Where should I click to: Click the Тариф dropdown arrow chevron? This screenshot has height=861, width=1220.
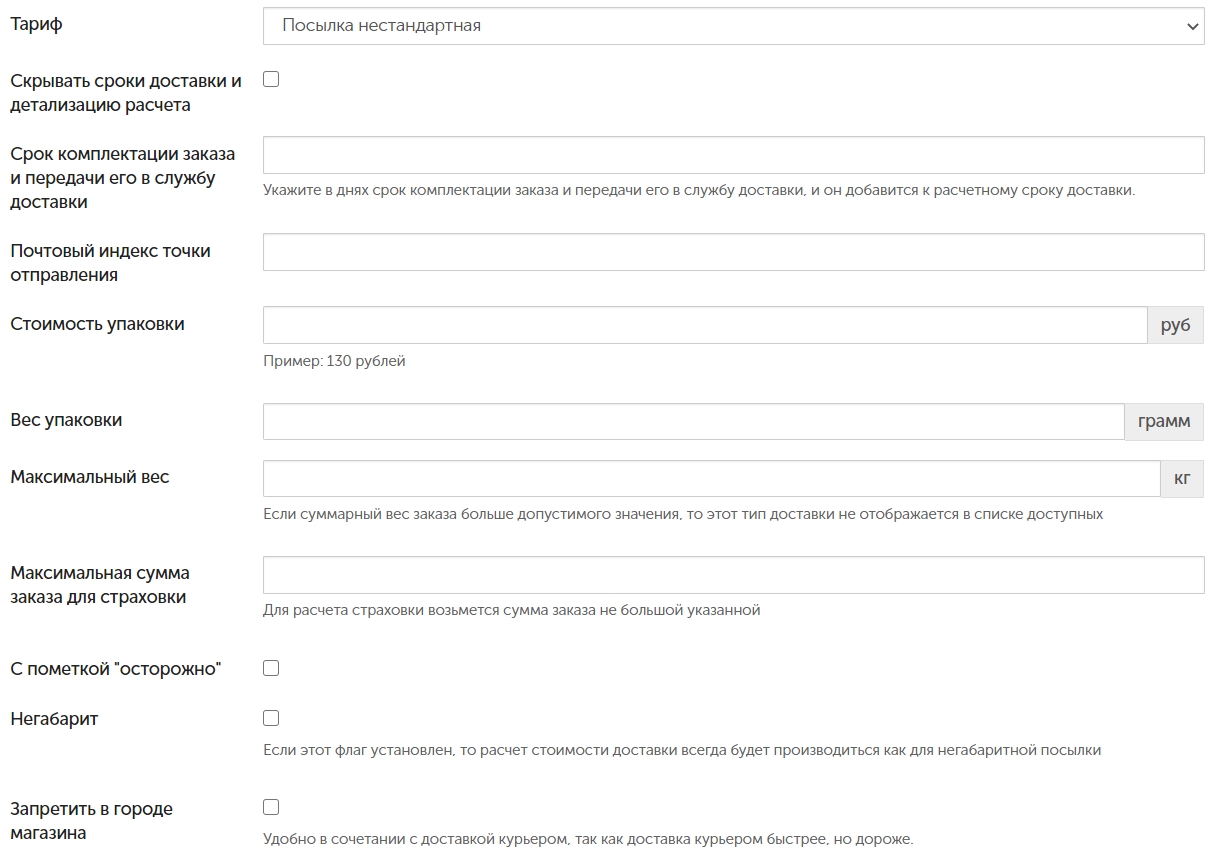click(x=1192, y=27)
